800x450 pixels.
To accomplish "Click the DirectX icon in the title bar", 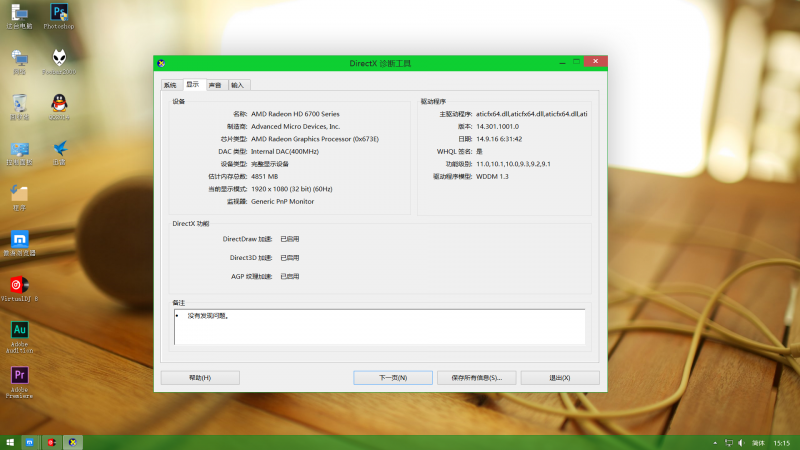I will [x=162, y=63].
